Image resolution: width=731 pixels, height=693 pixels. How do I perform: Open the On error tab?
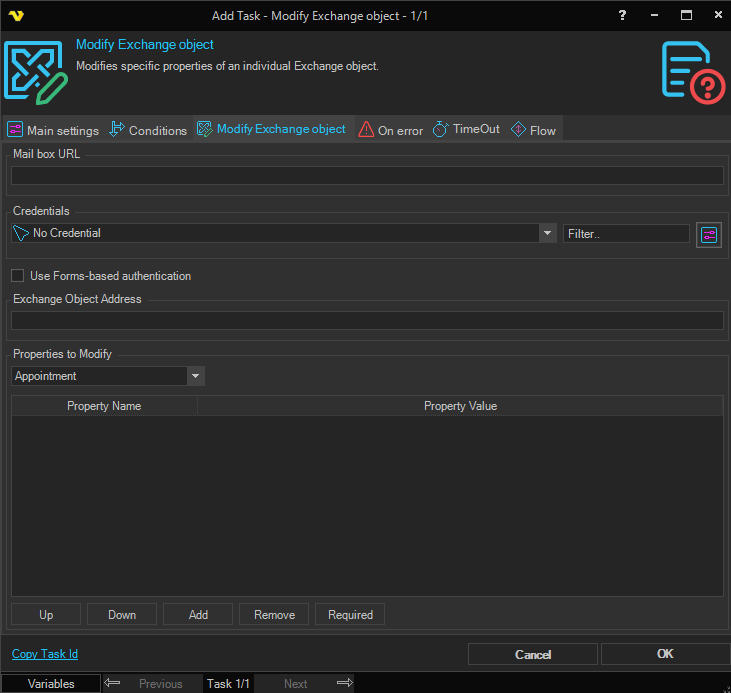(391, 130)
